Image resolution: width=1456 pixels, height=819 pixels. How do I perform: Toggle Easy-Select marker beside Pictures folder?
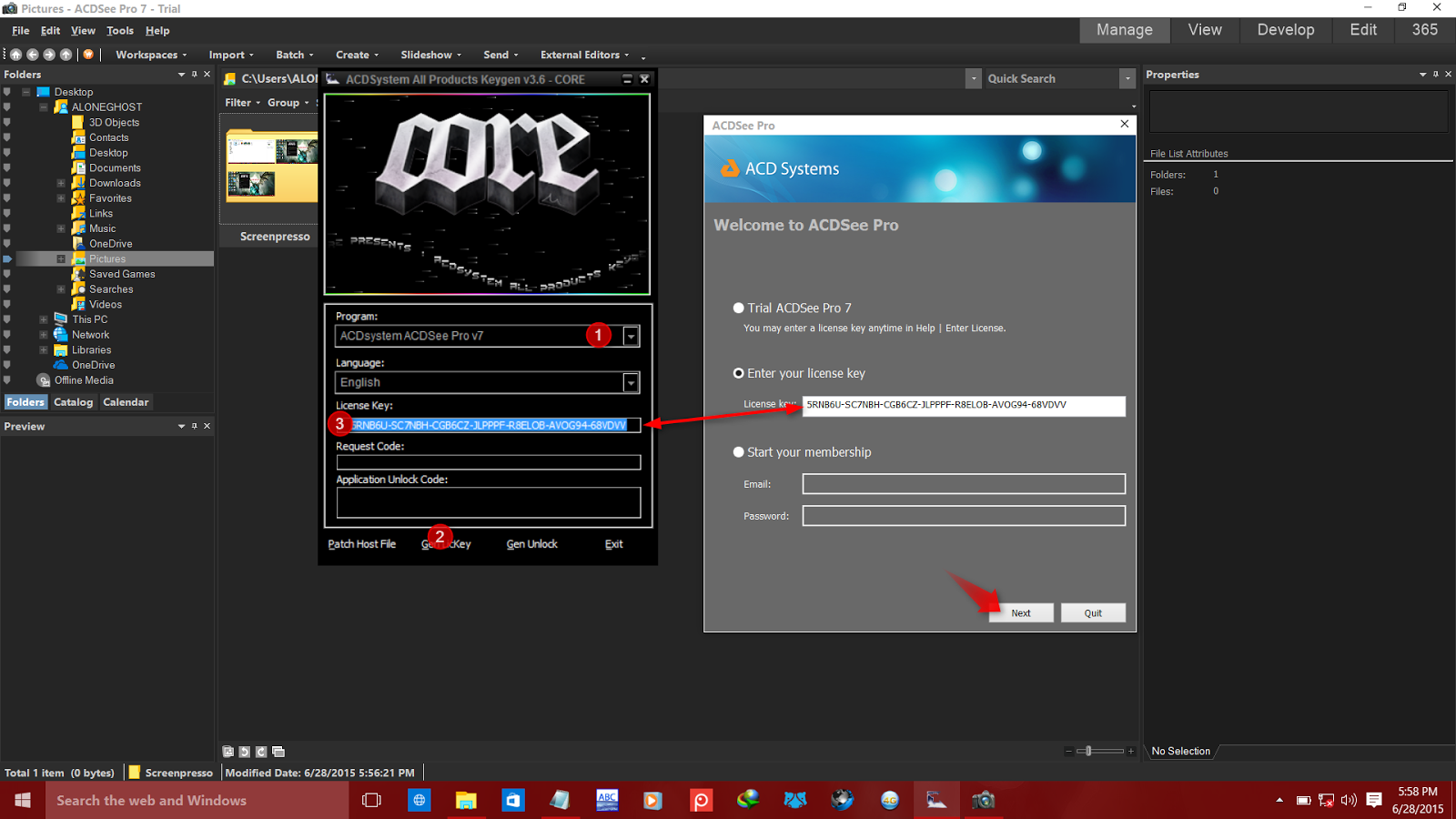point(7,259)
